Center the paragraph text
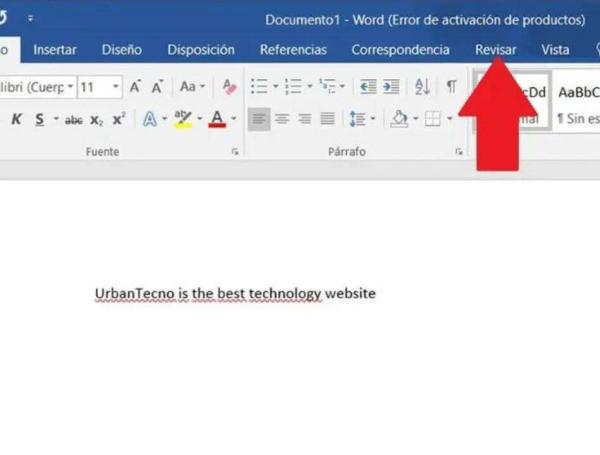 click(282, 119)
